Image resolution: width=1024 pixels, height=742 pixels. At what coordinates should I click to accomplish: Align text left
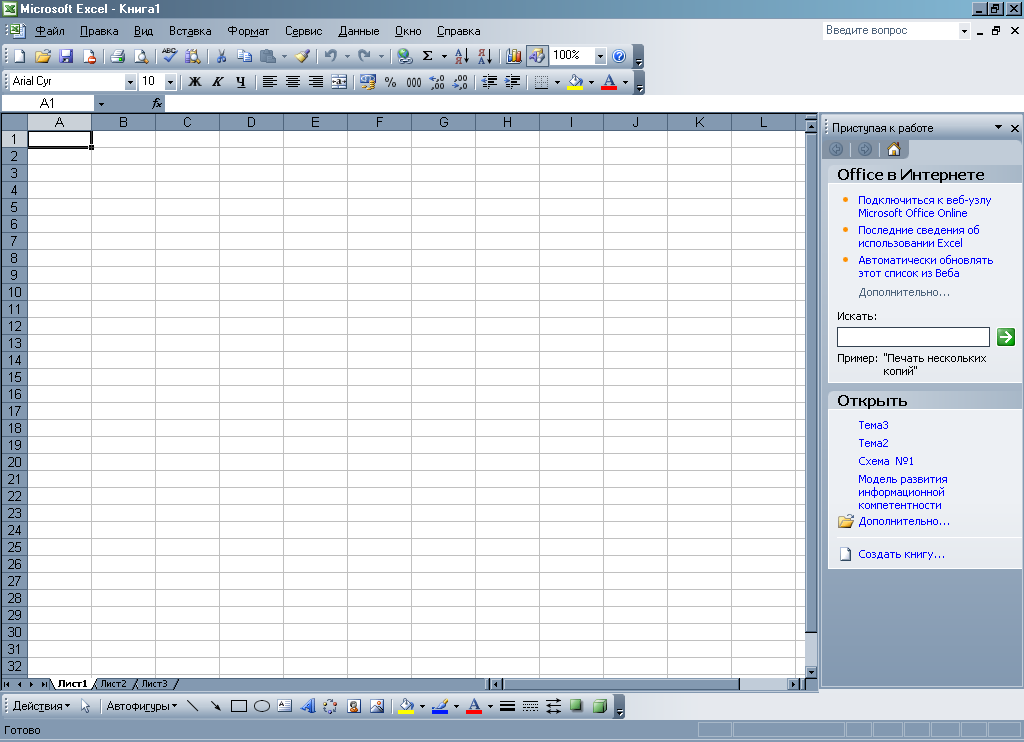click(270, 82)
